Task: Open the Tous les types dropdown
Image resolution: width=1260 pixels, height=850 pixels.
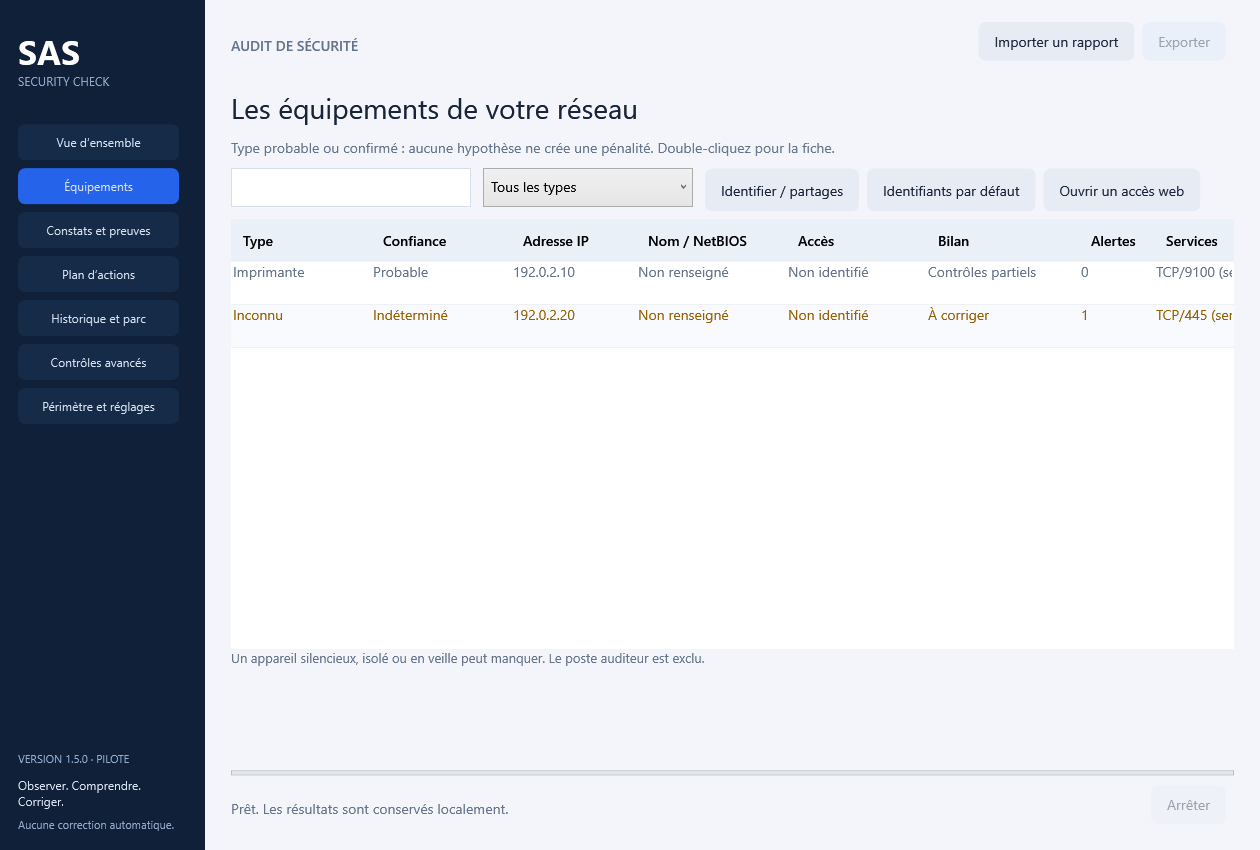Action: (588, 187)
